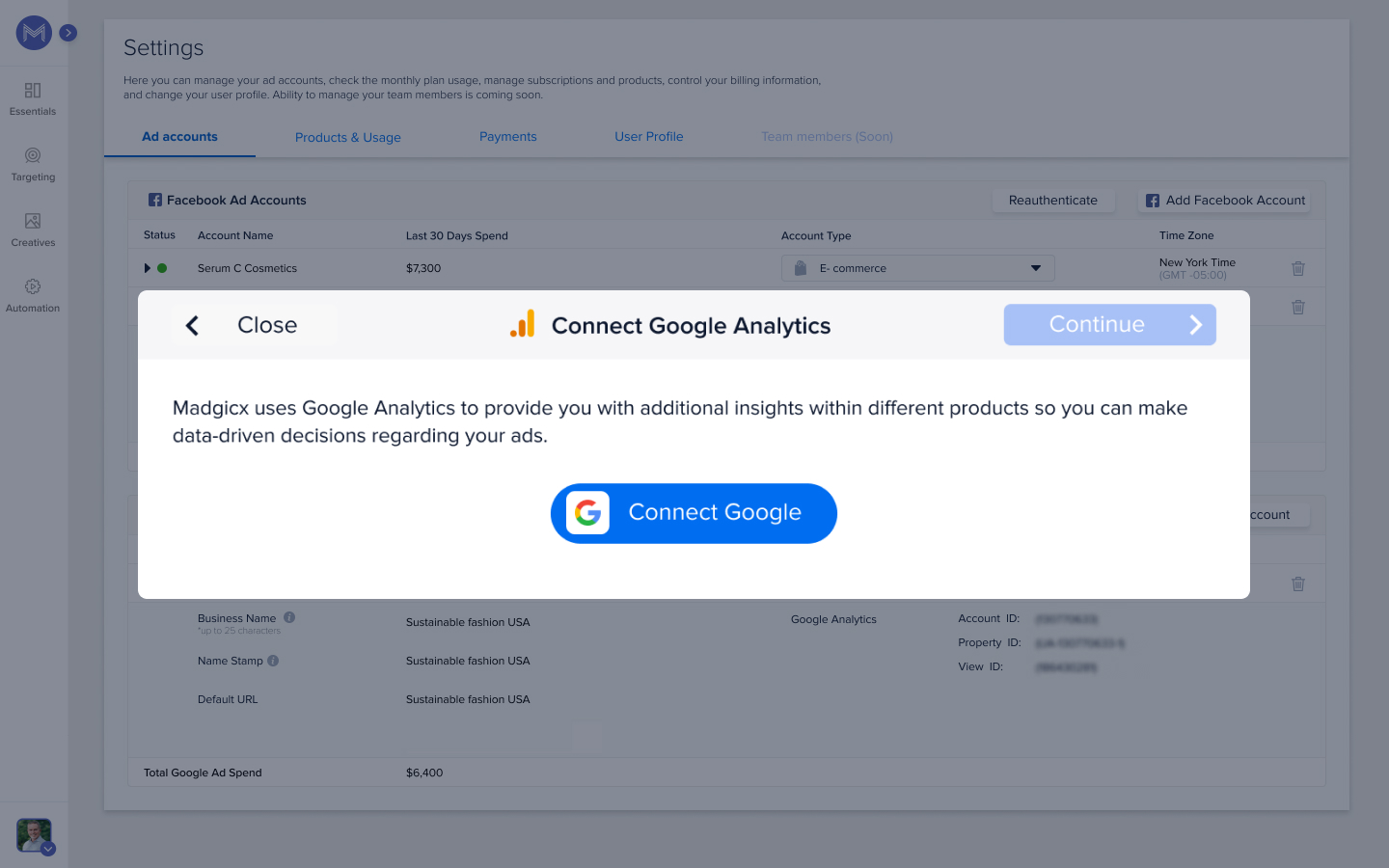Expand the sidebar with the arrow button
This screenshot has height=868, width=1389.
pyautogui.click(x=68, y=33)
